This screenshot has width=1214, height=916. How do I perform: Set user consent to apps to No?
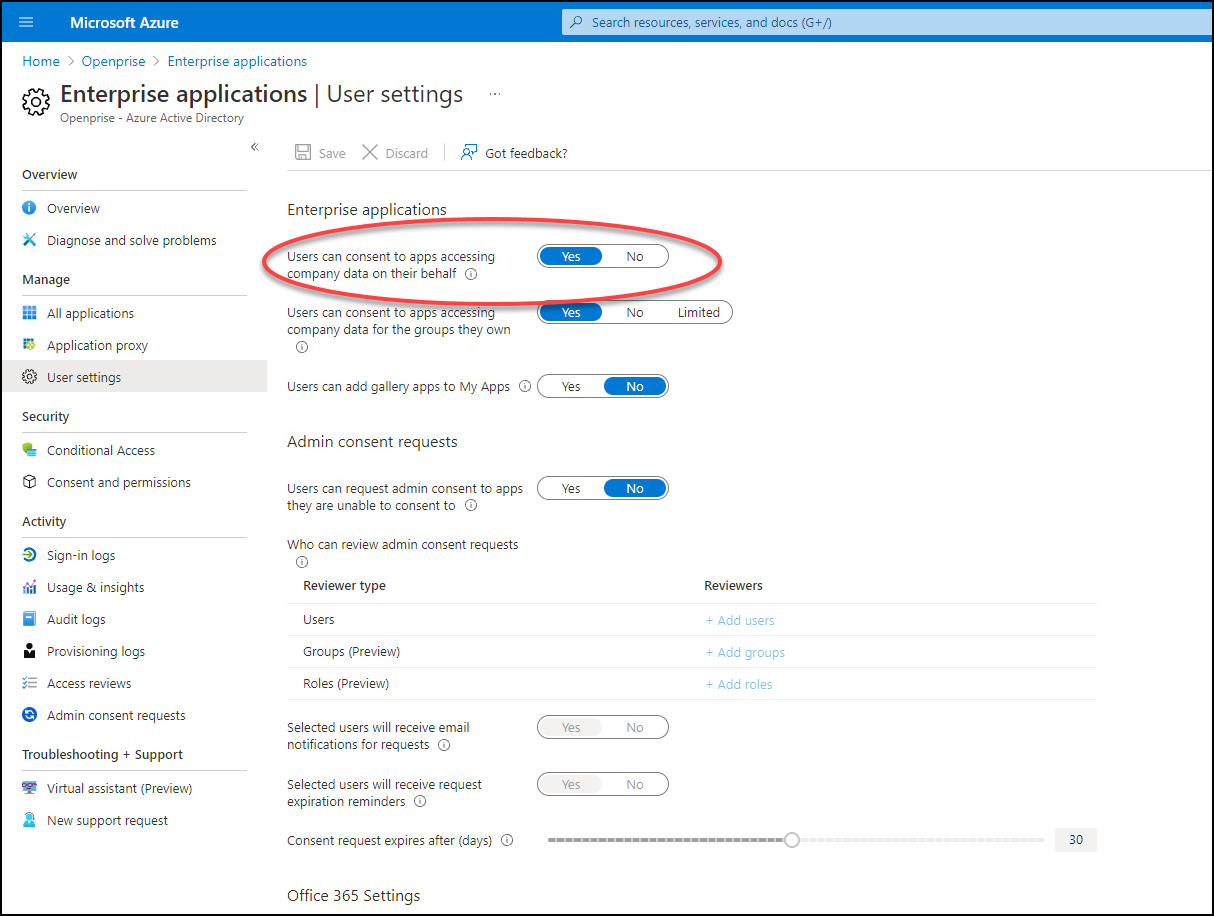(x=635, y=256)
